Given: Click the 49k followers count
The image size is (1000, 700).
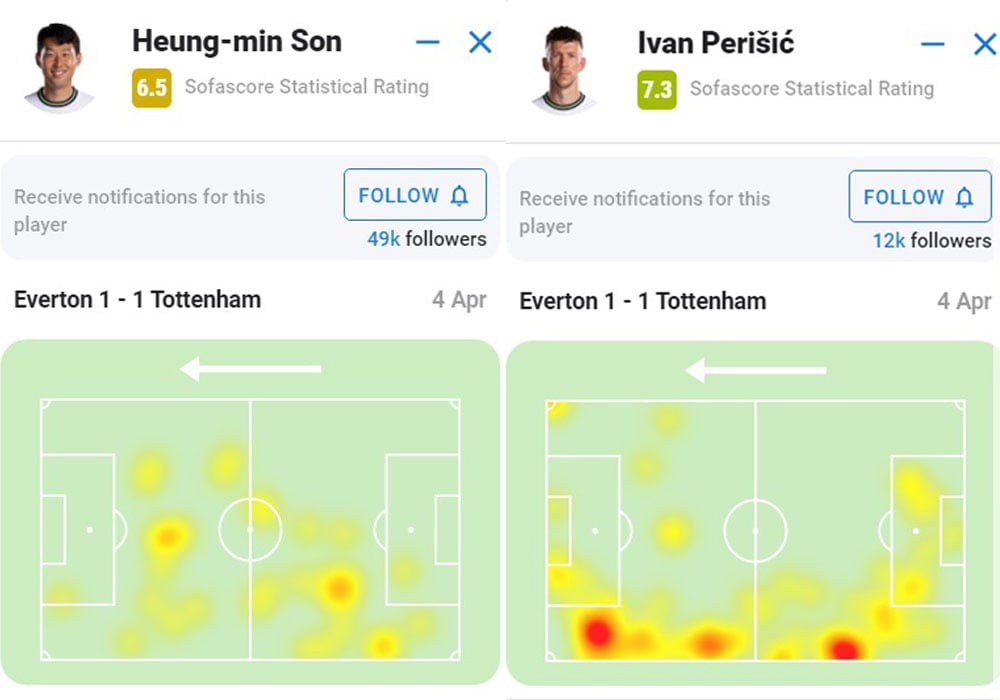Looking at the screenshot, I should tap(427, 239).
